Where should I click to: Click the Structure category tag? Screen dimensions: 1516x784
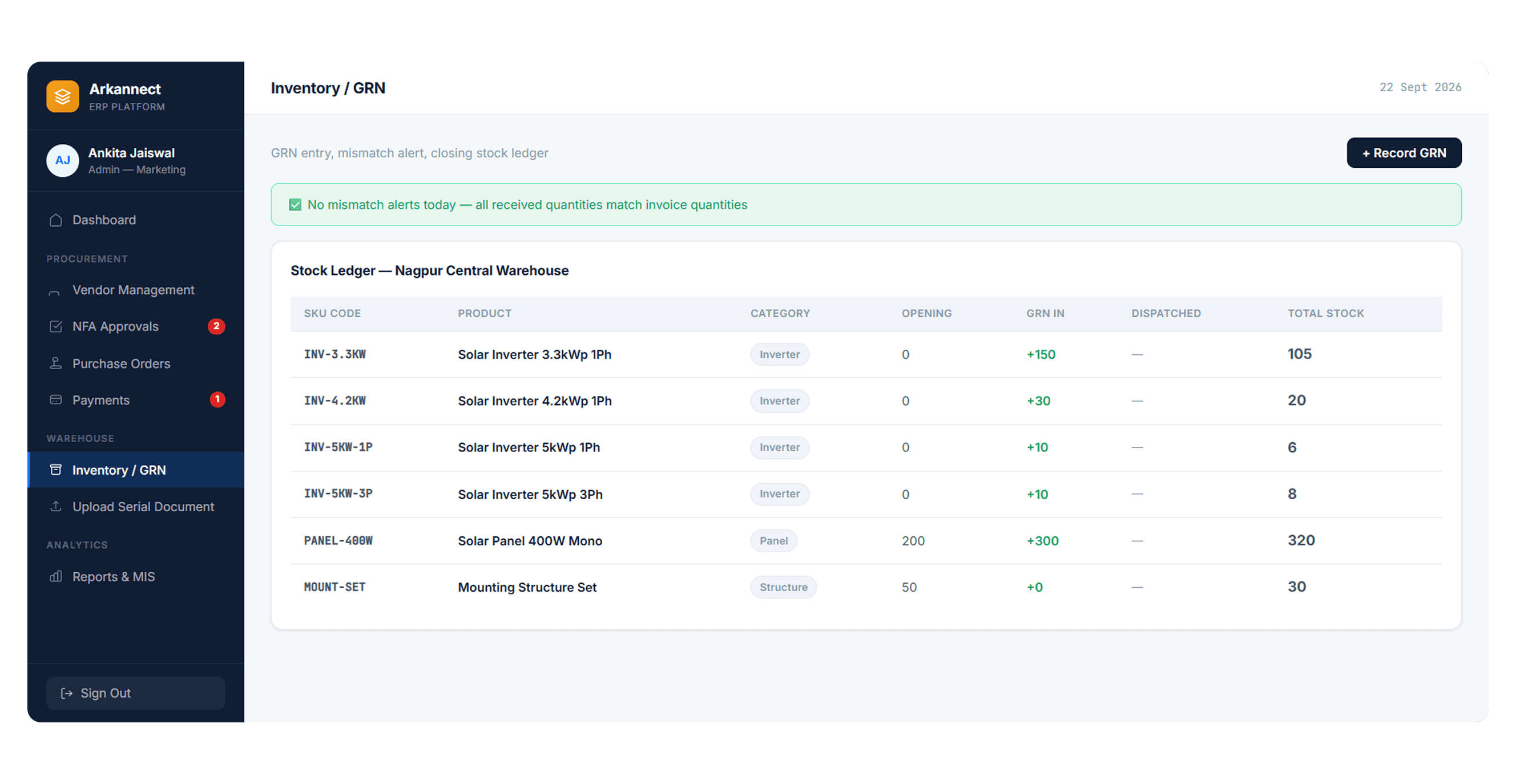click(x=783, y=588)
